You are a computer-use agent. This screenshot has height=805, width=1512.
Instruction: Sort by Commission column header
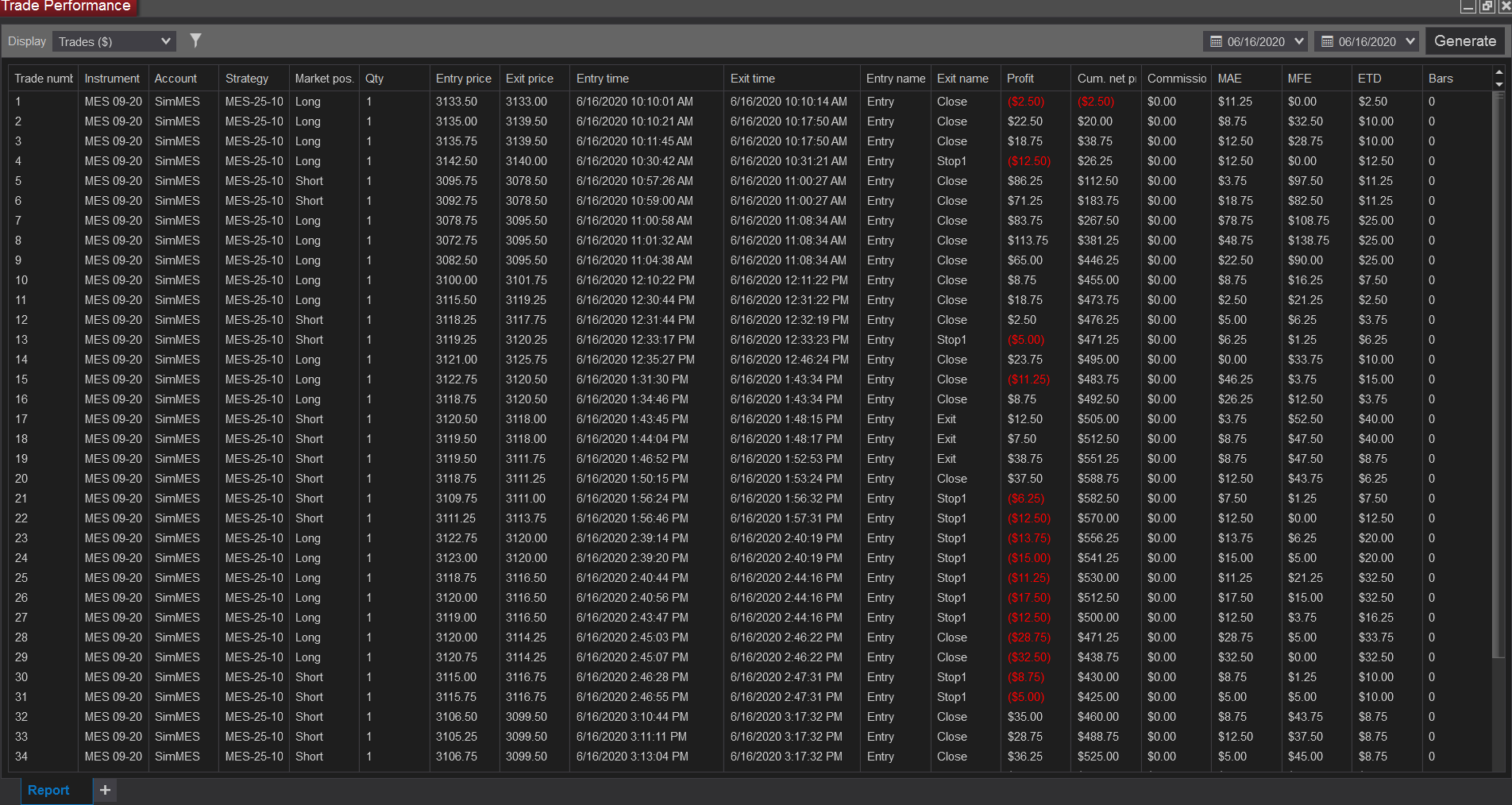click(1176, 79)
